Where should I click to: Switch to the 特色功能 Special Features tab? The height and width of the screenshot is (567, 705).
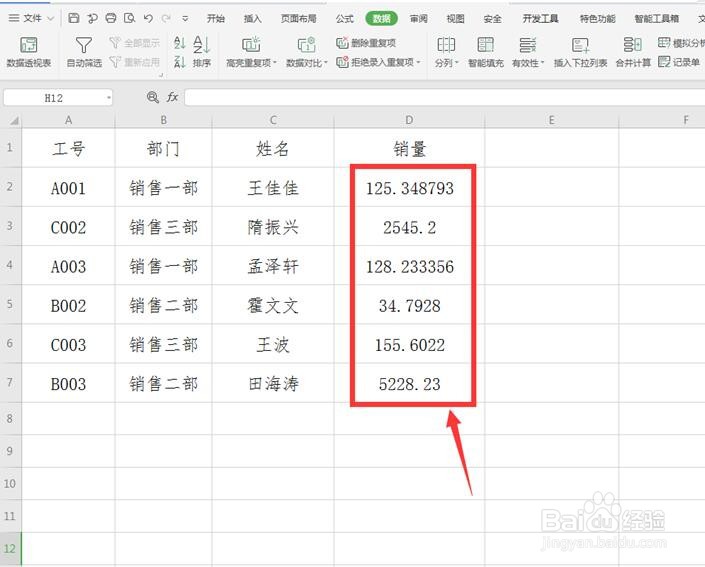(x=598, y=18)
